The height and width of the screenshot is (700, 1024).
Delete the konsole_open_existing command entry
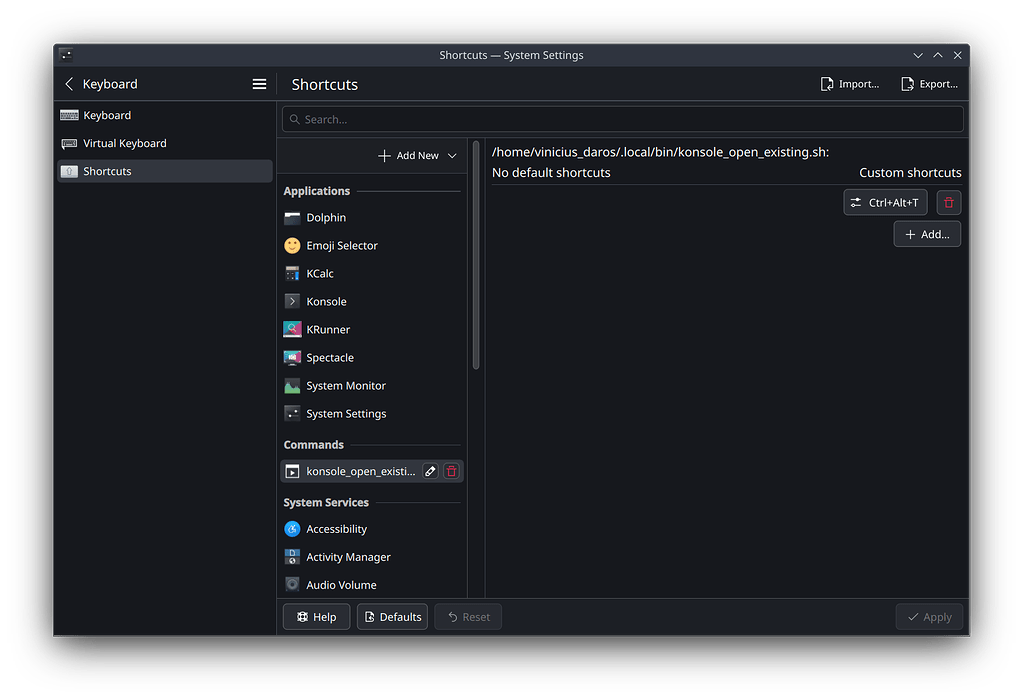[x=451, y=471]
